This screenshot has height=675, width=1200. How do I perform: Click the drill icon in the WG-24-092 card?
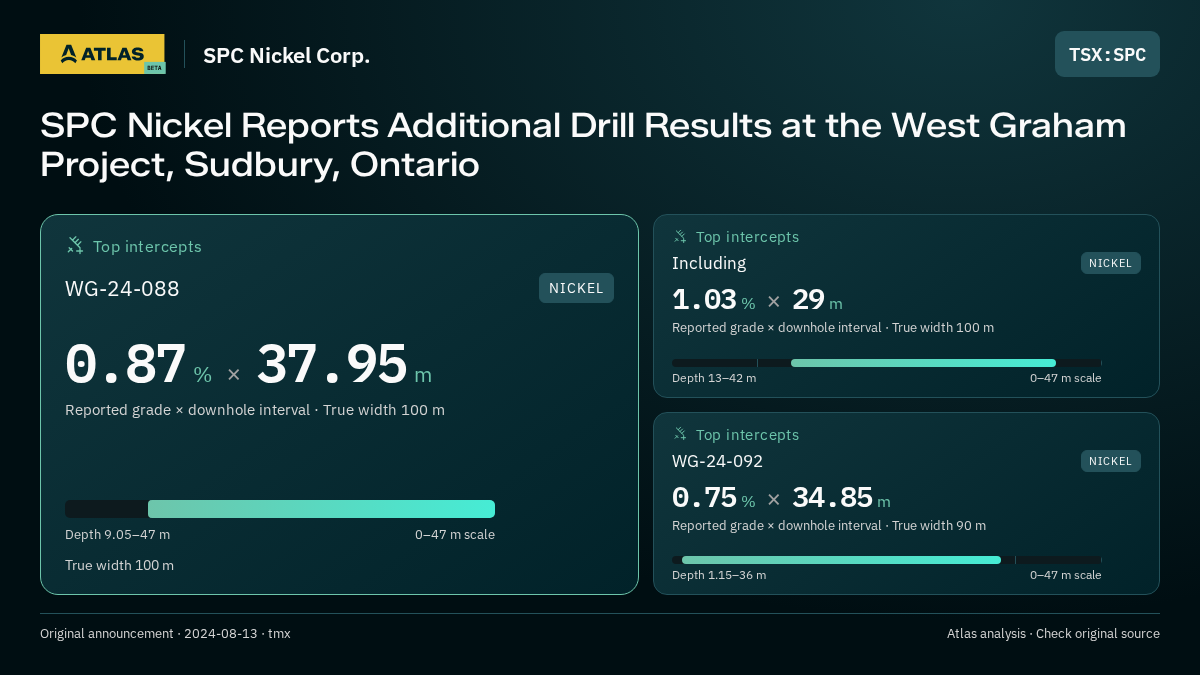point(680,434)
